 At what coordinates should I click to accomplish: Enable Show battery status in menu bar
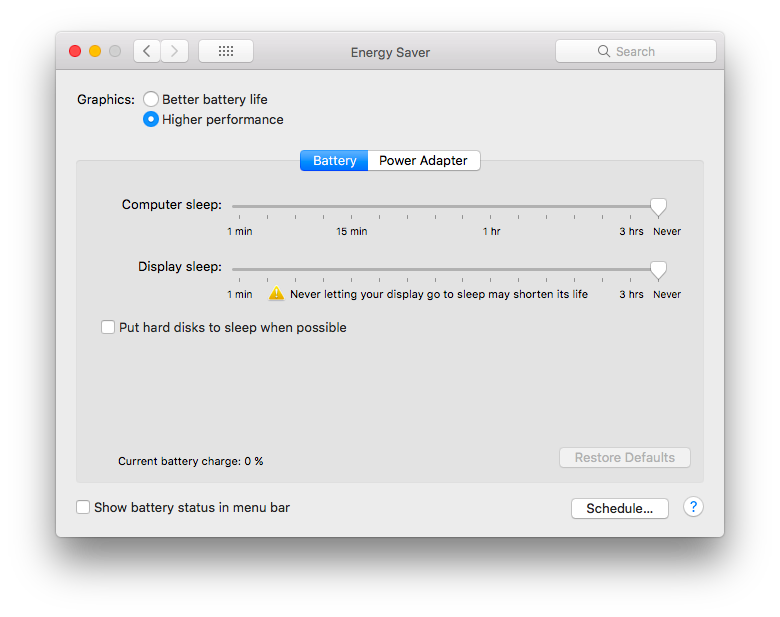tap(83, 507)
